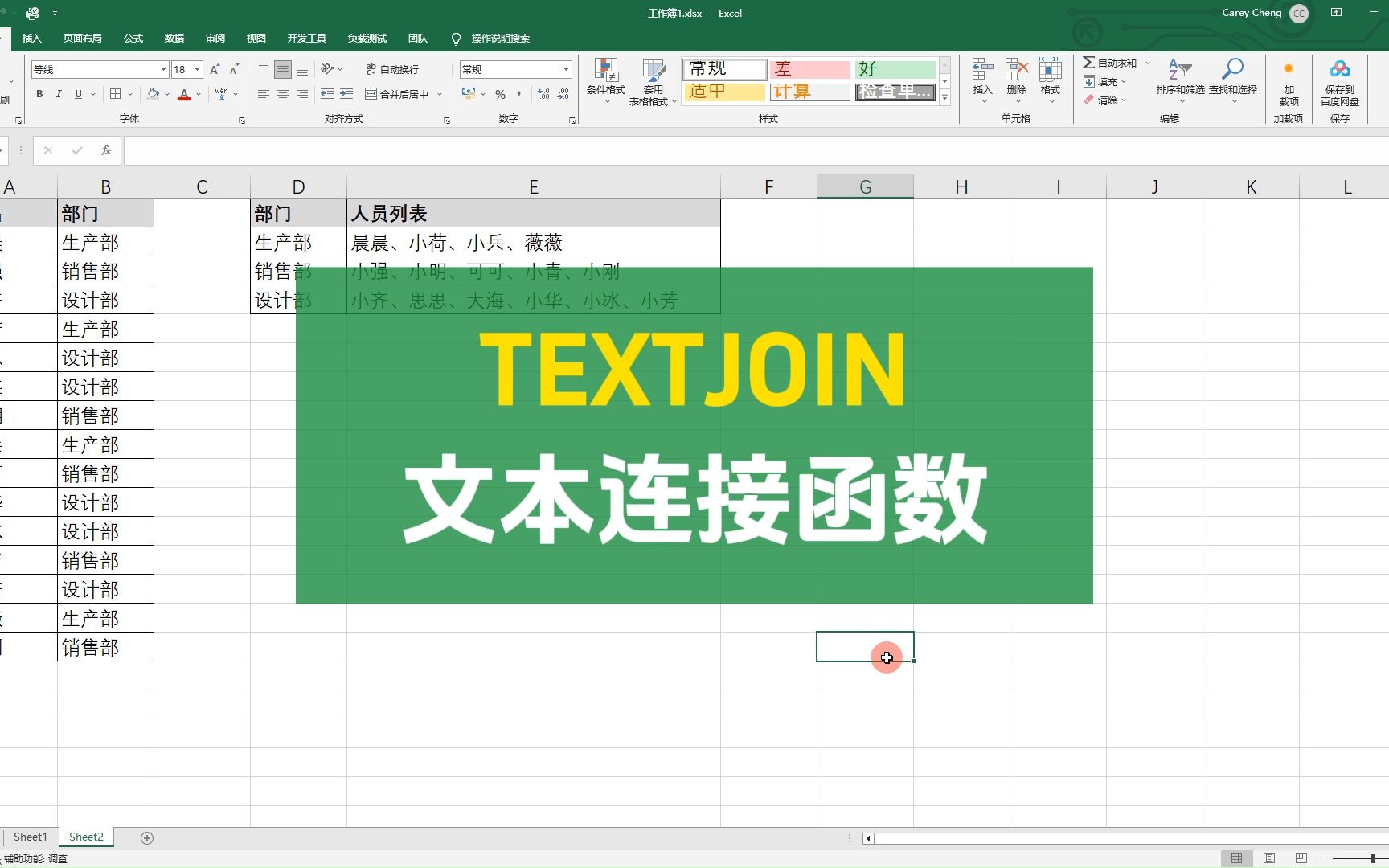Open the alignment settings dialog launcher

pyautogui.click(x=447, y=120)
